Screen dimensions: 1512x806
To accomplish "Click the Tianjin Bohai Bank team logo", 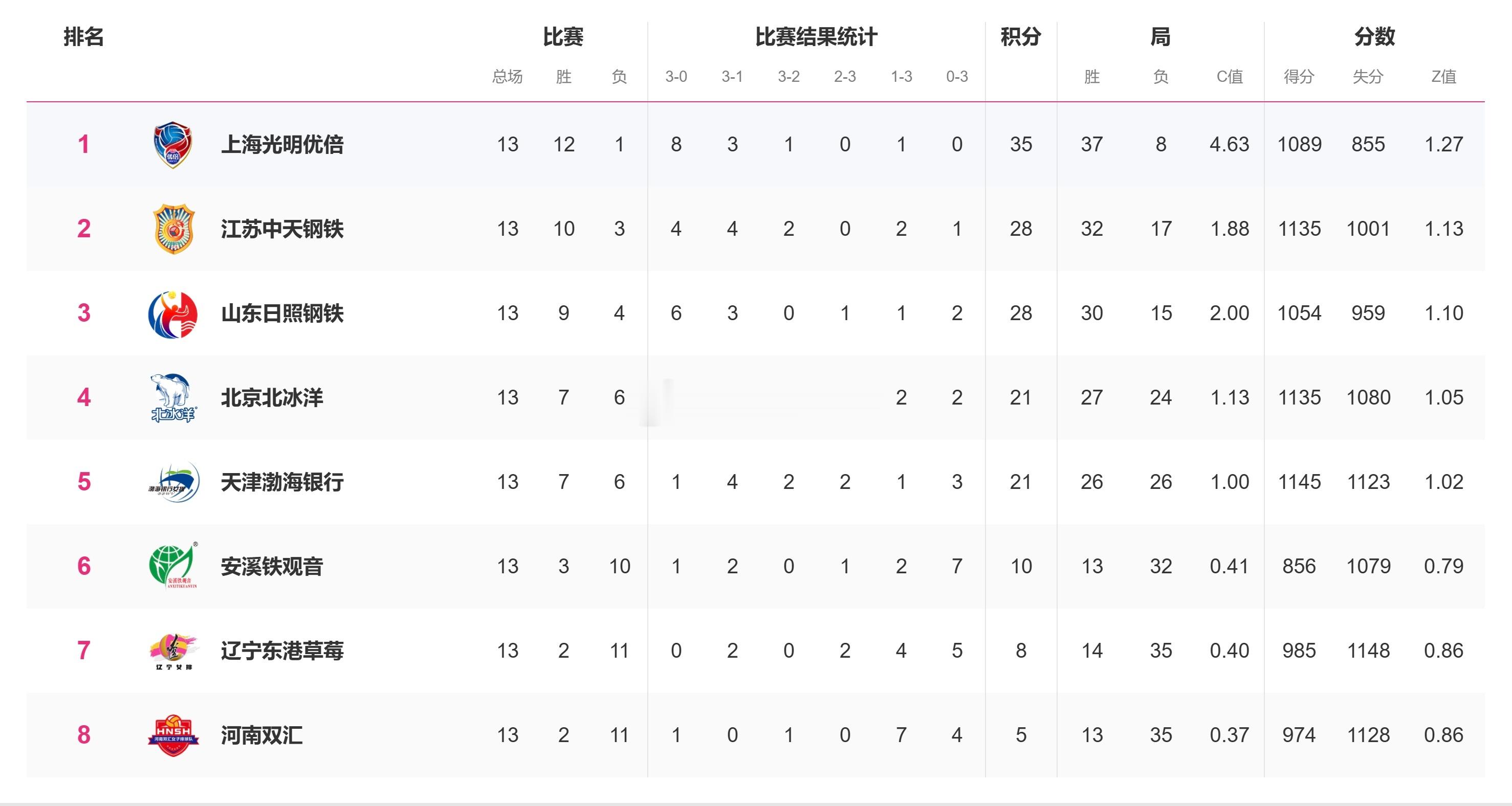I will (x=172, y=482).
